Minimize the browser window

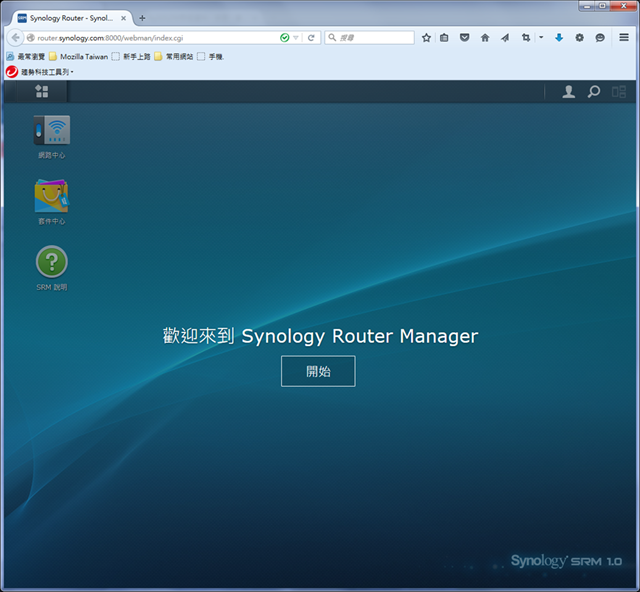[587, 6]
